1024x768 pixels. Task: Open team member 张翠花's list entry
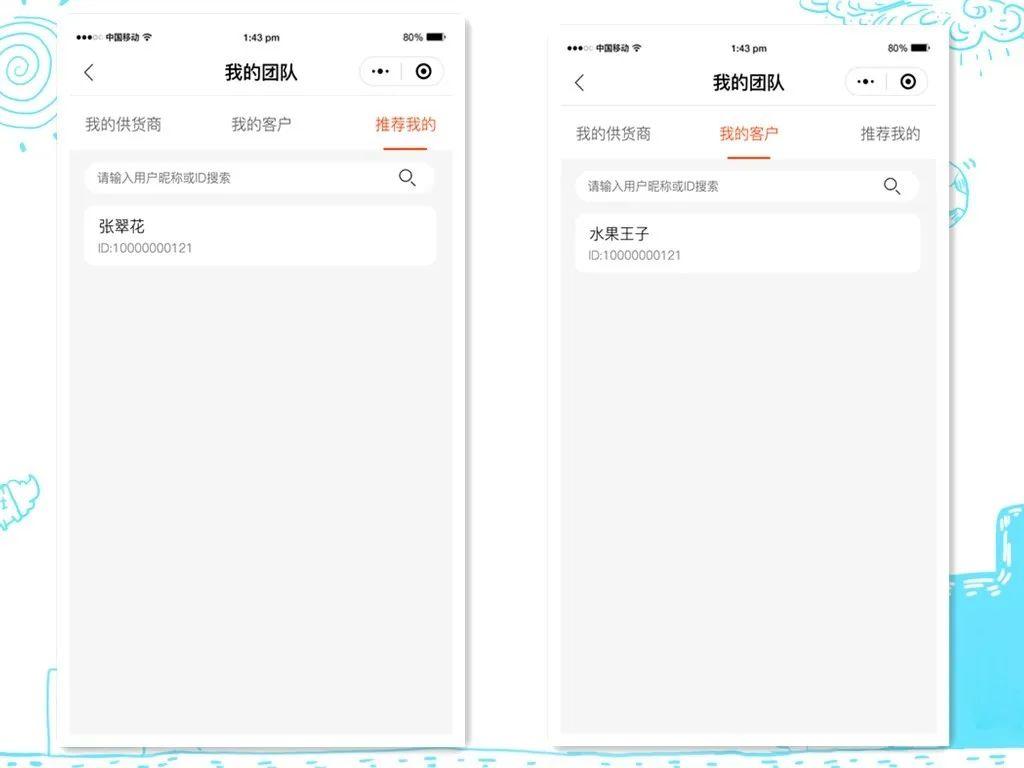pyautogui.click(x=259, y=235)
